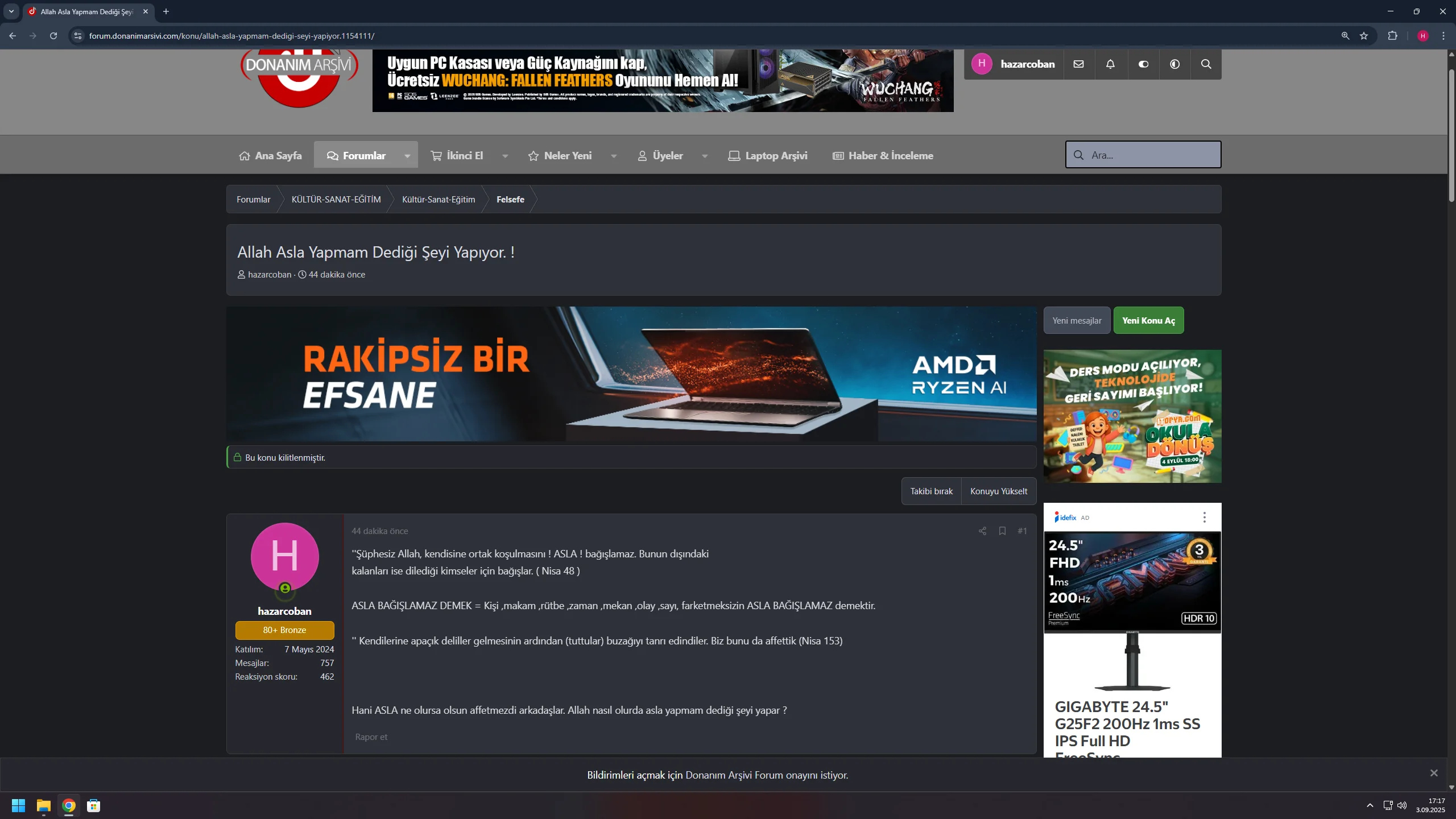Viewport: 1456px width, 819px height.
Task: Bookmark the post with the bookmark icon
Action: [1002, 531]
